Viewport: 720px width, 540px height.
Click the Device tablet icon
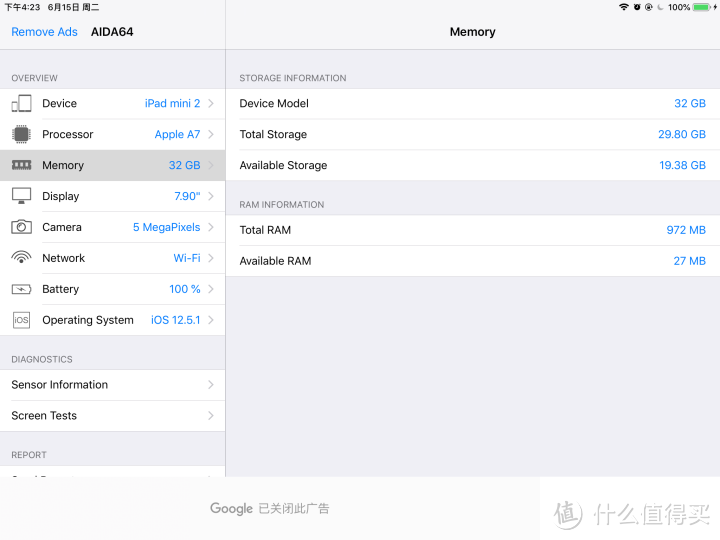click(x=21, y=103)
